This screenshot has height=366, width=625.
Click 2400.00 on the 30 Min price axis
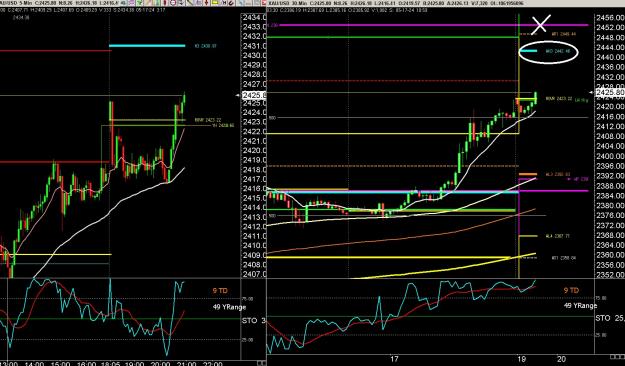coord(610,156)
